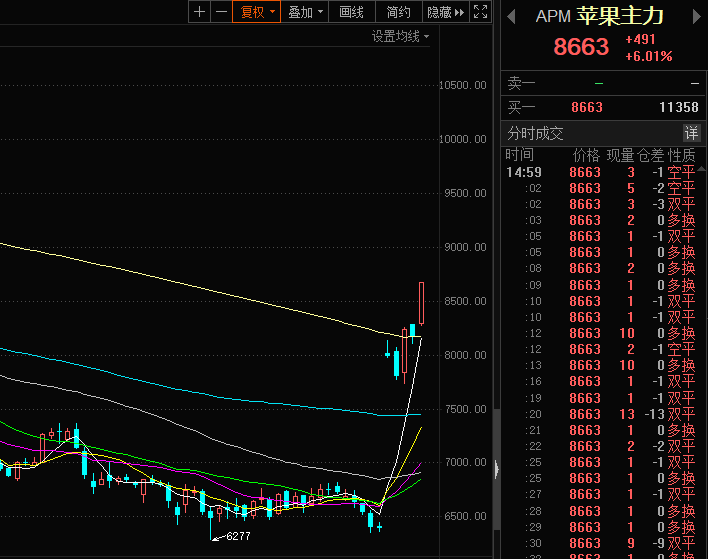
Task: Toggle 简约 simplified display mode
Action: click(x=398, y=12)
